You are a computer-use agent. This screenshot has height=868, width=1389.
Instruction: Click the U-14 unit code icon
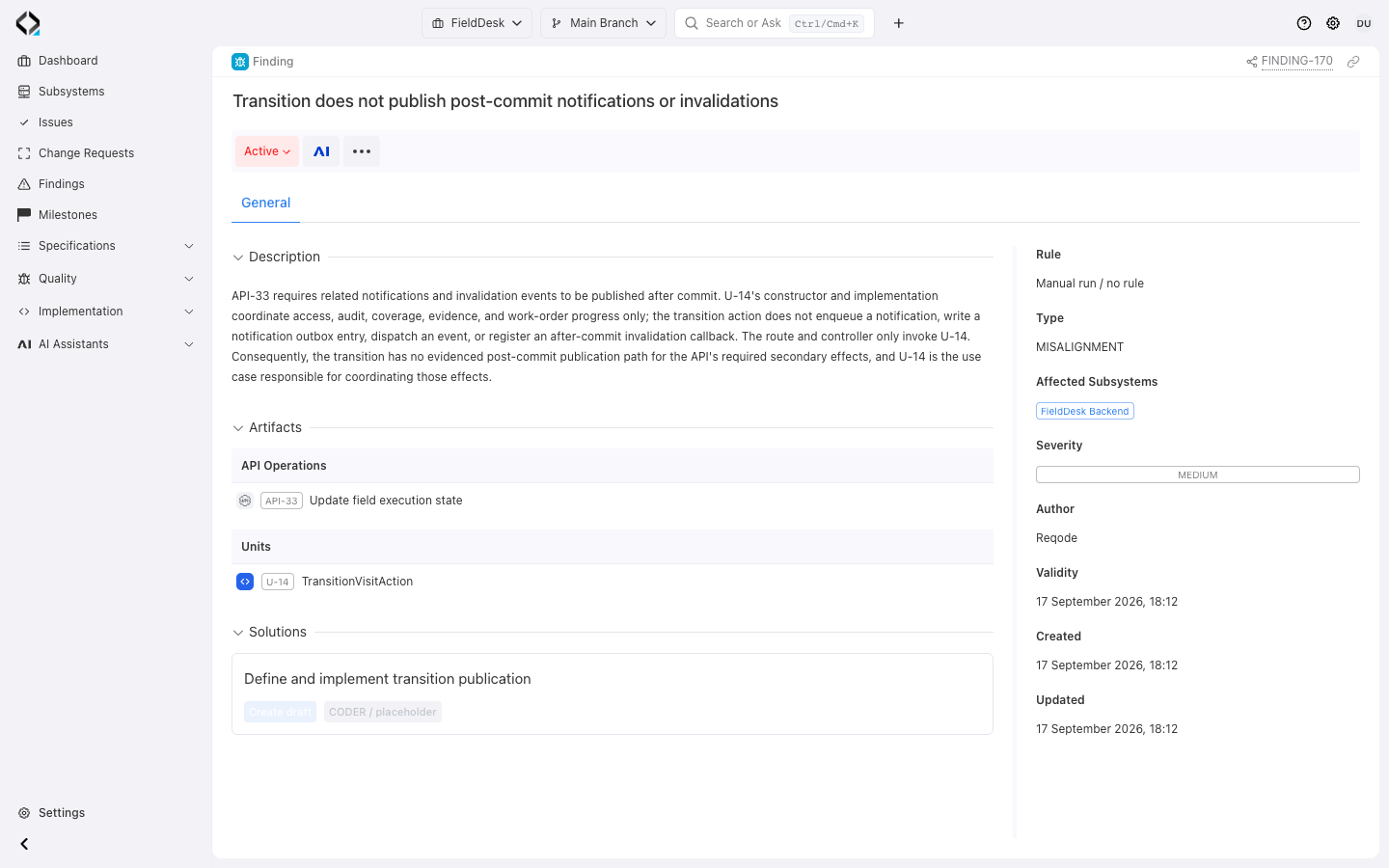245,582
